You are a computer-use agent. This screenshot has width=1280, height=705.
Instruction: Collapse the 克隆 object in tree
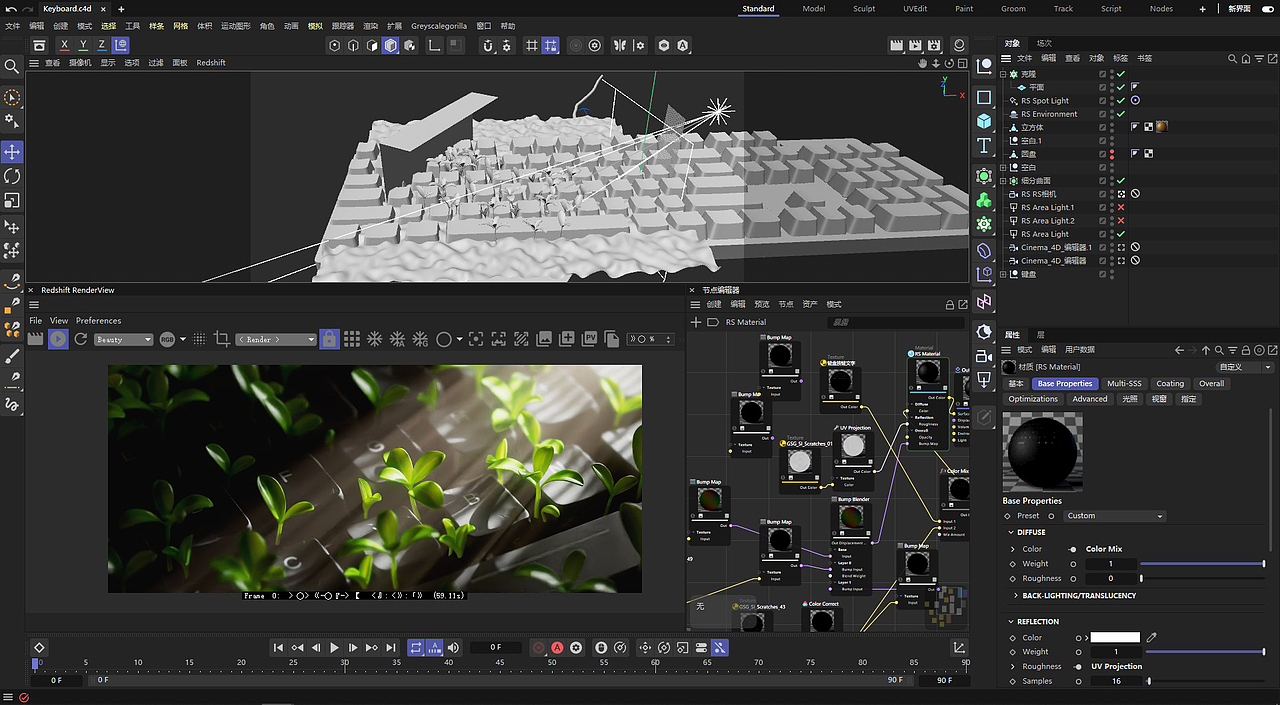click(x=1004, y=74)
